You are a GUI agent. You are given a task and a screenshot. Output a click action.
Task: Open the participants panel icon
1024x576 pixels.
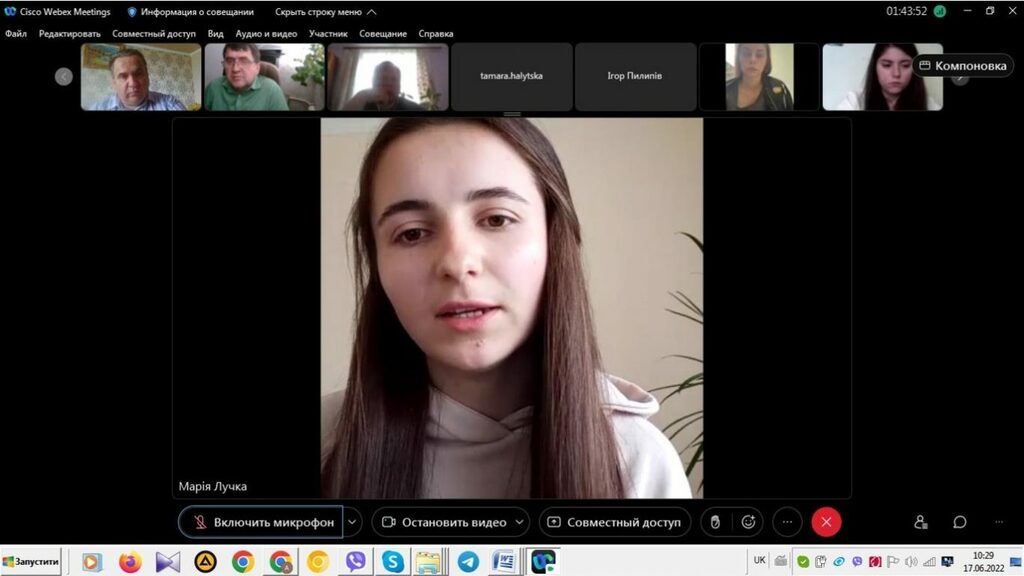coord(920,522)
